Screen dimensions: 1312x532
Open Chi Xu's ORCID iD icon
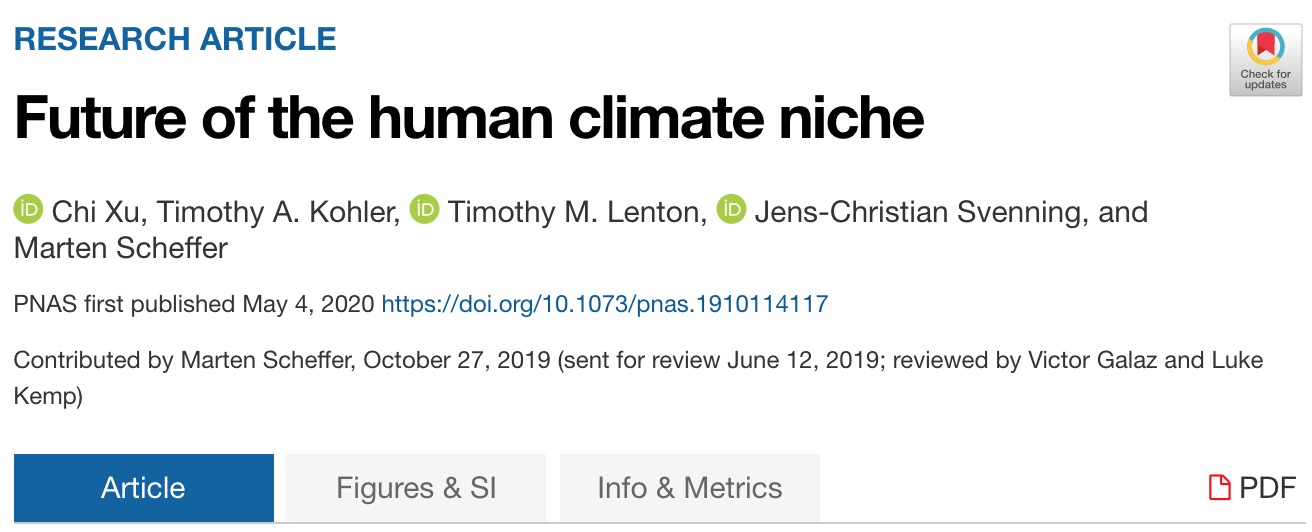pyautogui.click(x=29, y=210)
